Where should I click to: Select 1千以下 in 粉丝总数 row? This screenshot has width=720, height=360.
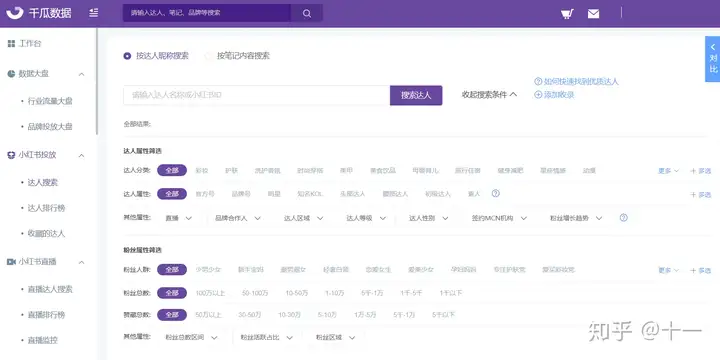450,293
